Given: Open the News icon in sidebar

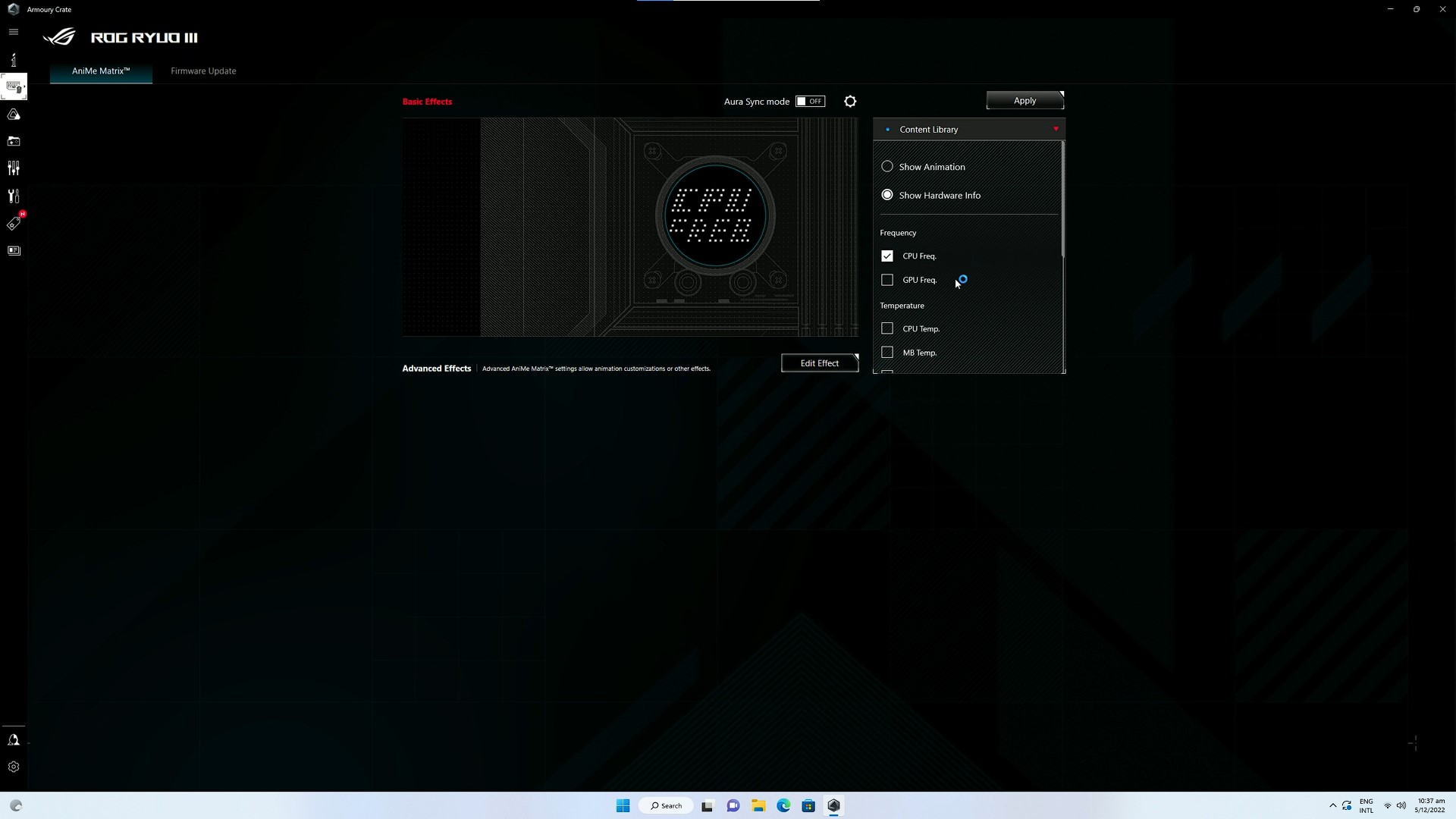Looking at the screenshot, I should click(14, 250).
